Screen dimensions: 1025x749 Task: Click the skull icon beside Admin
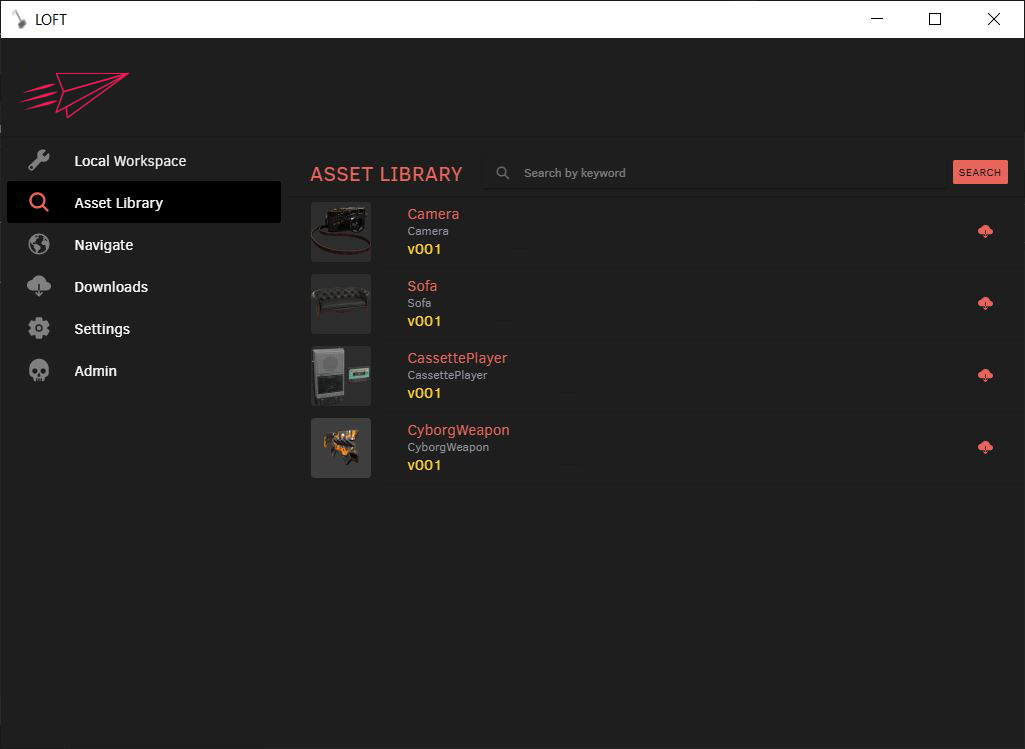click(x=38, y=370)
